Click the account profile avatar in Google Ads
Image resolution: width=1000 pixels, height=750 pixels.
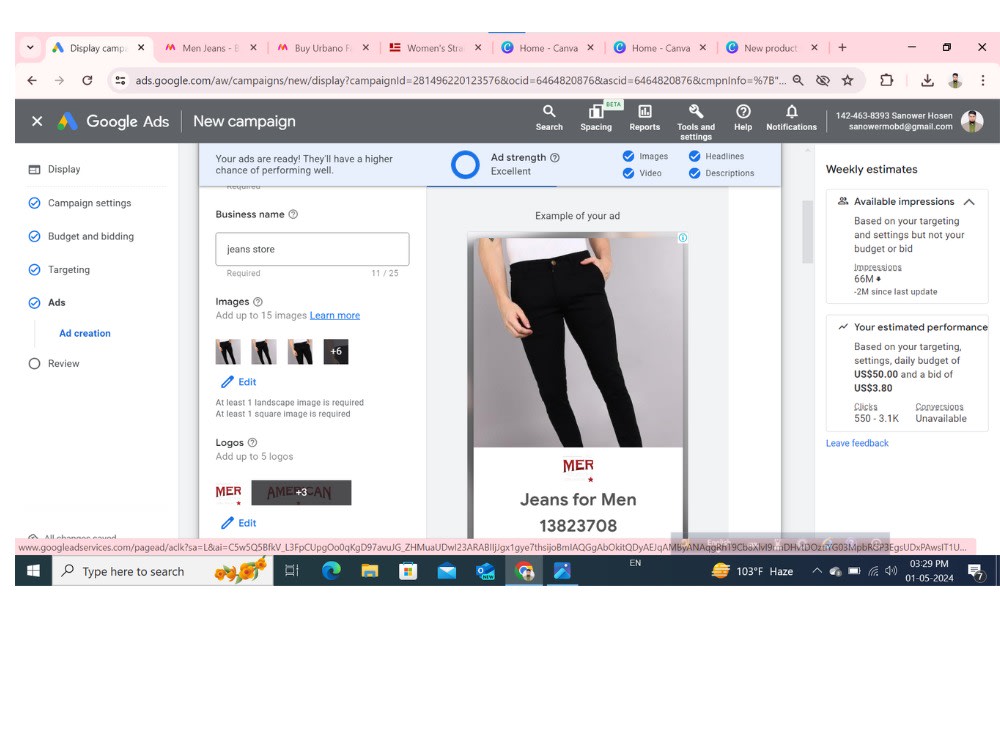coord(972,121)
